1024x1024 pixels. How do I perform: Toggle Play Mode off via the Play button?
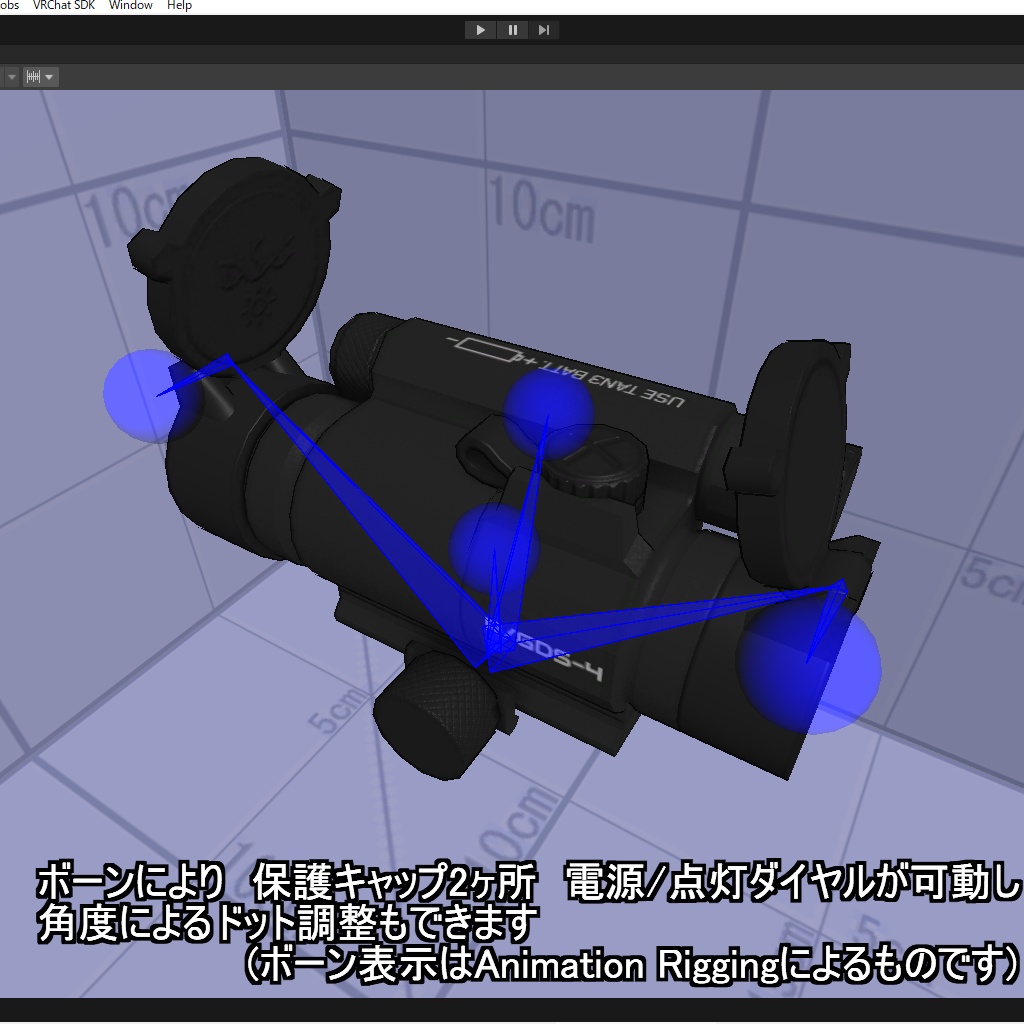(480, 29)
